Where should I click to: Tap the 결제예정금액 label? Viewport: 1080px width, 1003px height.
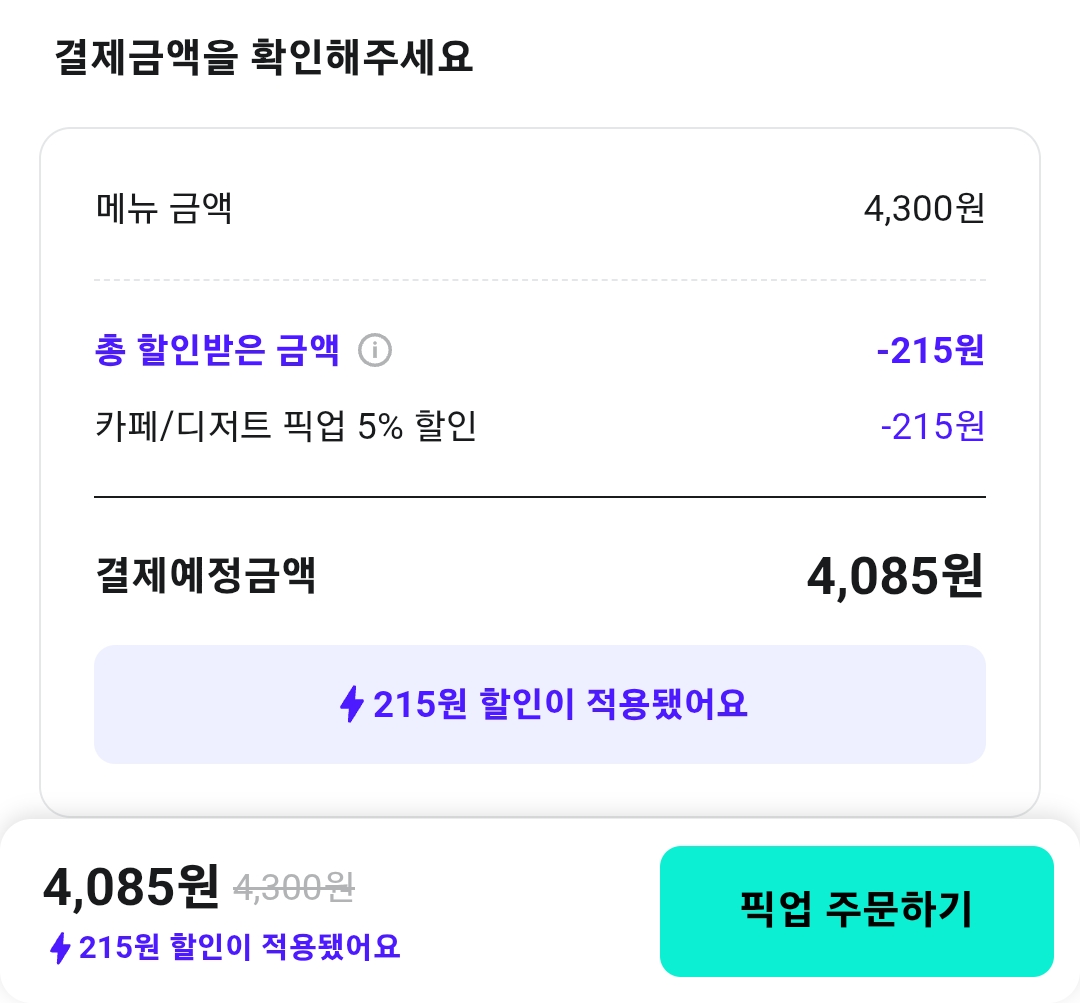tap(205, 576)
